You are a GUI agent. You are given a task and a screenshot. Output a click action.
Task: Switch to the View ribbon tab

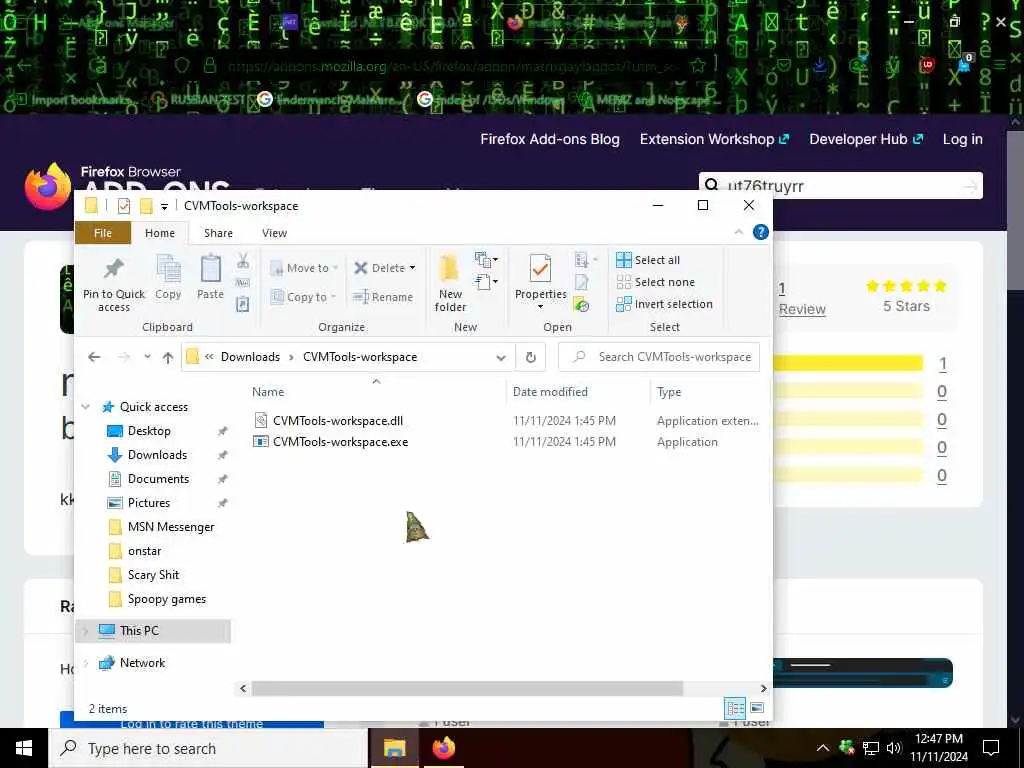[274, 233]
